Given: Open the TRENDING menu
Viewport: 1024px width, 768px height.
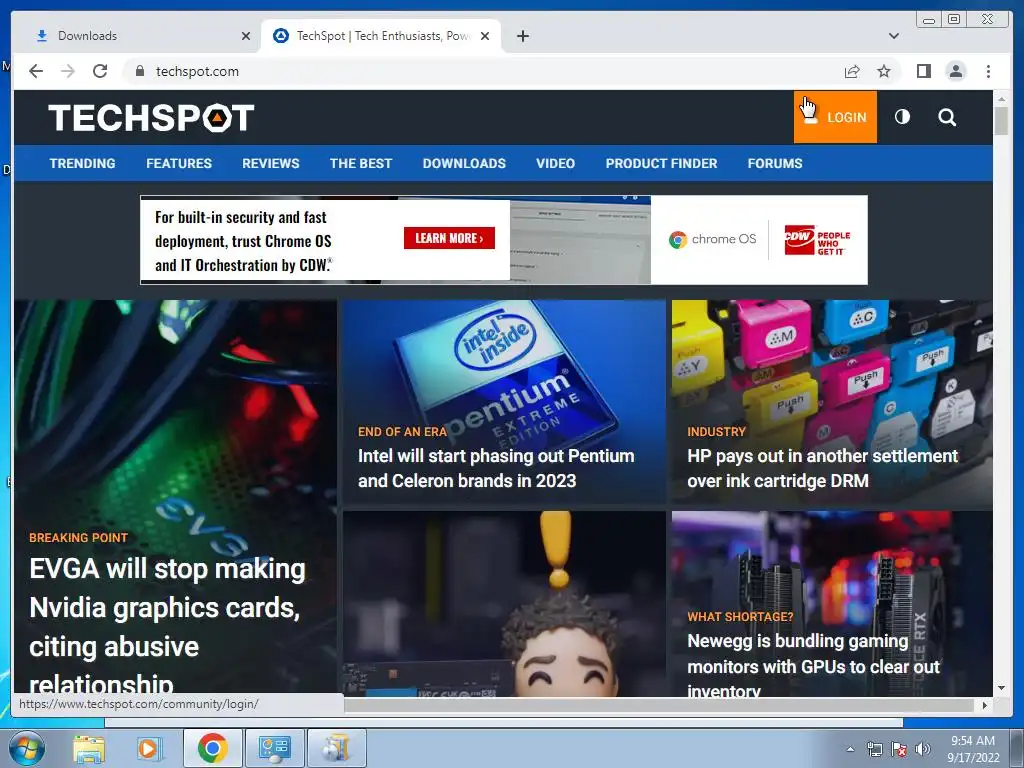Looking at the screenshot, I should [x=82, y=163].
